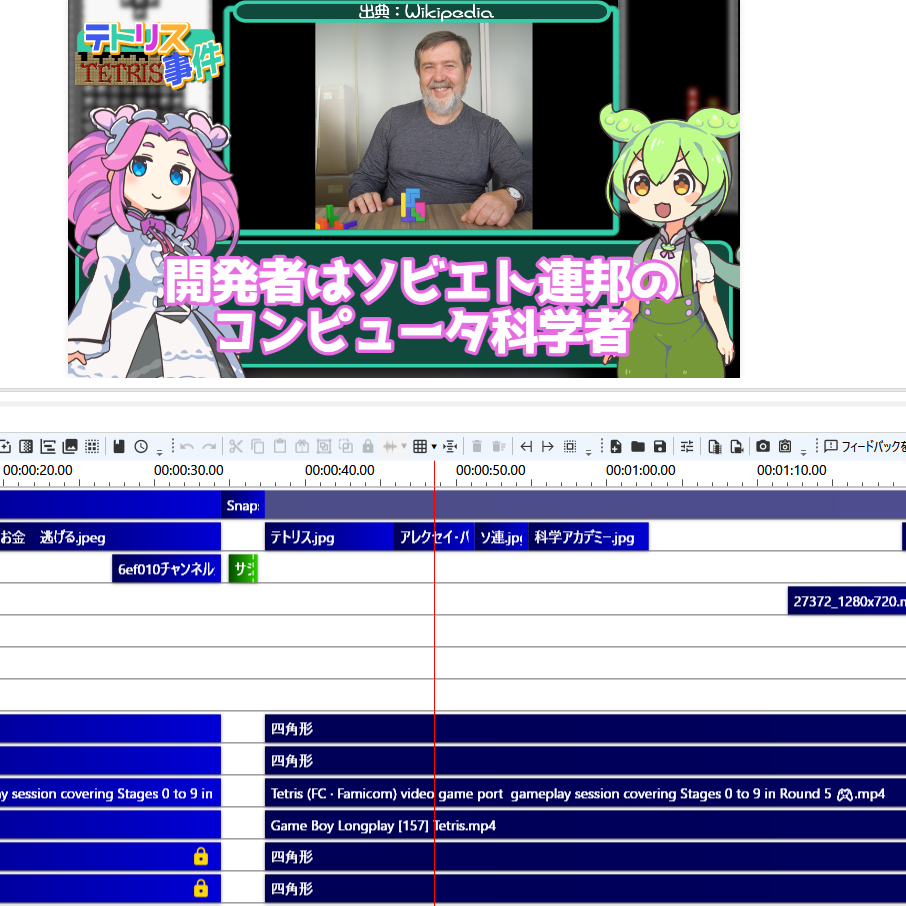906x906 pixels.
Task: Click the left-aligned bars layout icon
Action: pos(48,446)
